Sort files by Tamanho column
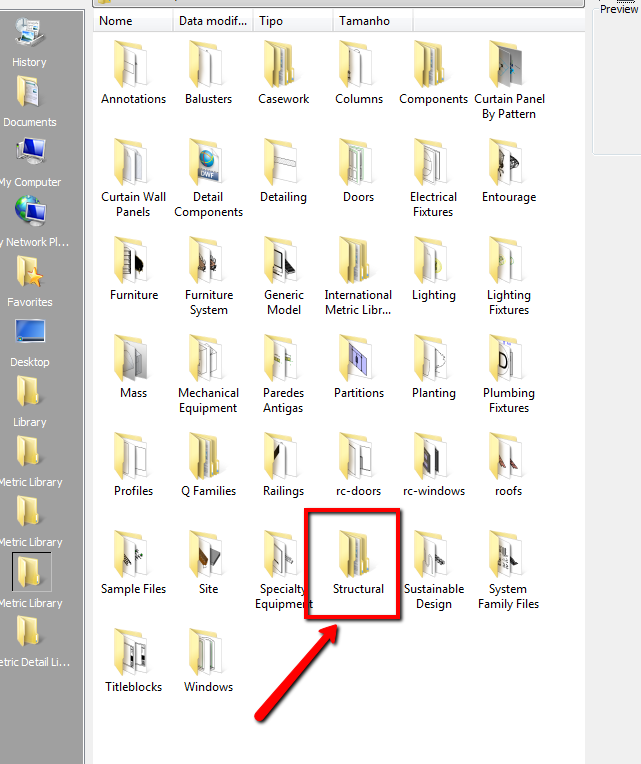 tap(373, 21)
